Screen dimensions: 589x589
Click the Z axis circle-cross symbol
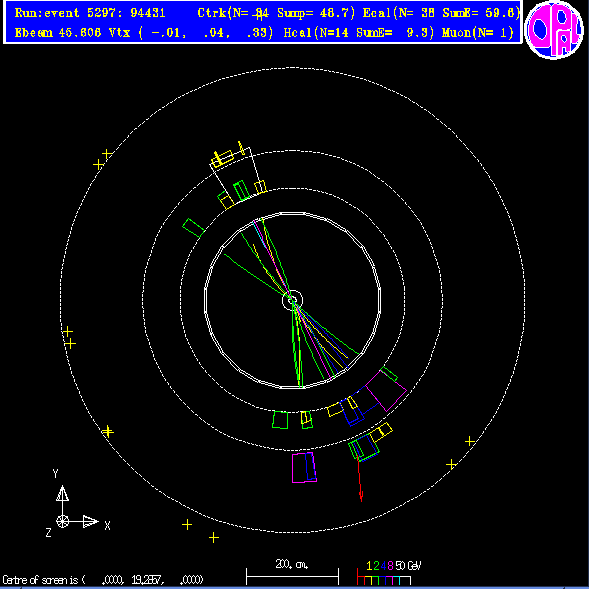[x=63, y=521]
